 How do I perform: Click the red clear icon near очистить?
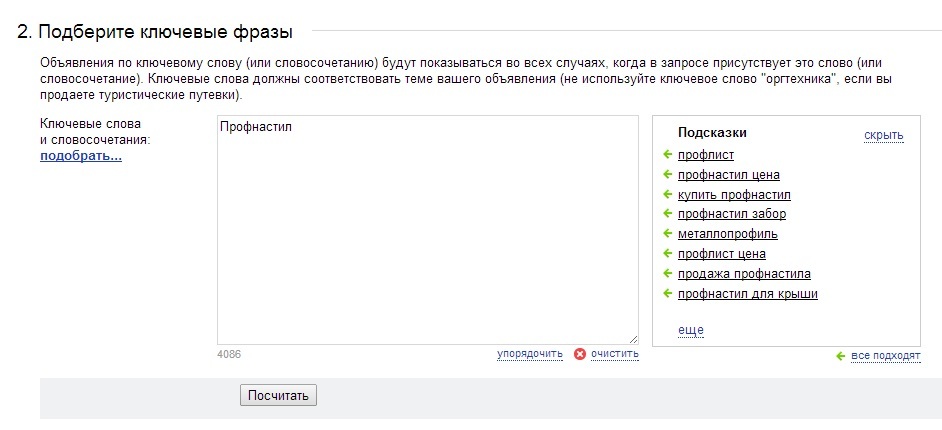point(580,354)
